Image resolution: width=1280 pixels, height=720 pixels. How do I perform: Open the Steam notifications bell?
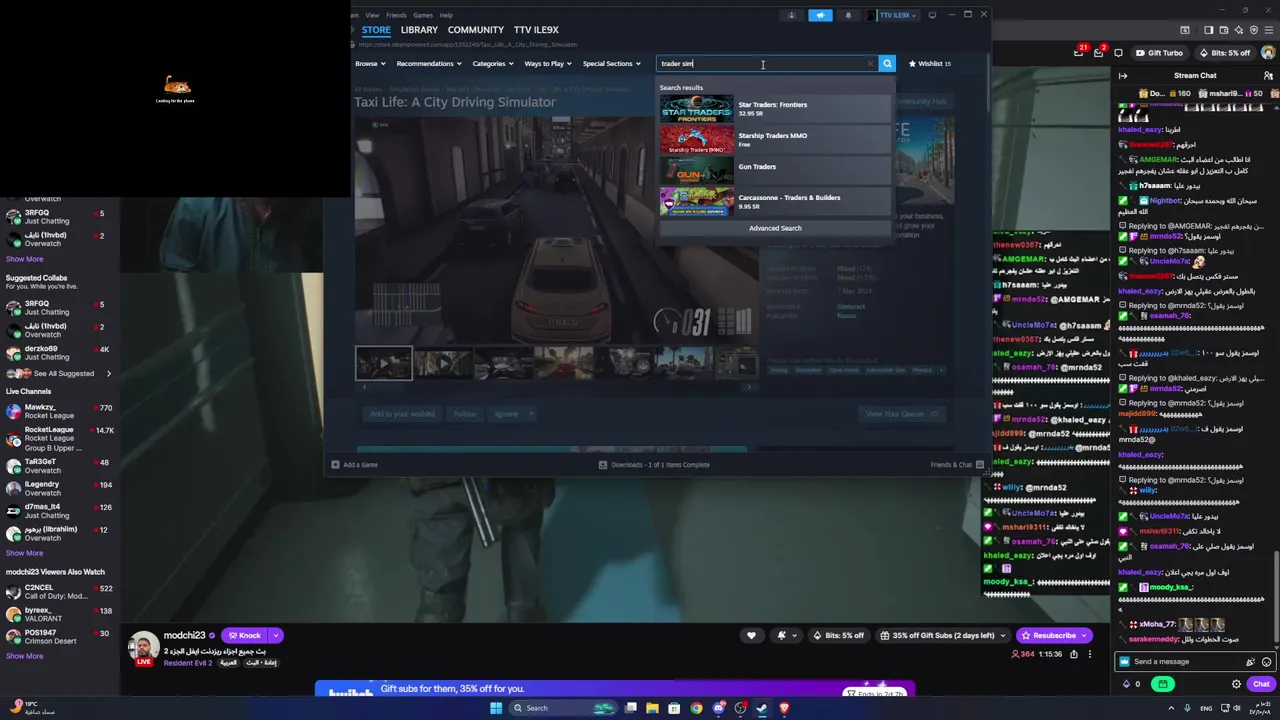[849, 15]
